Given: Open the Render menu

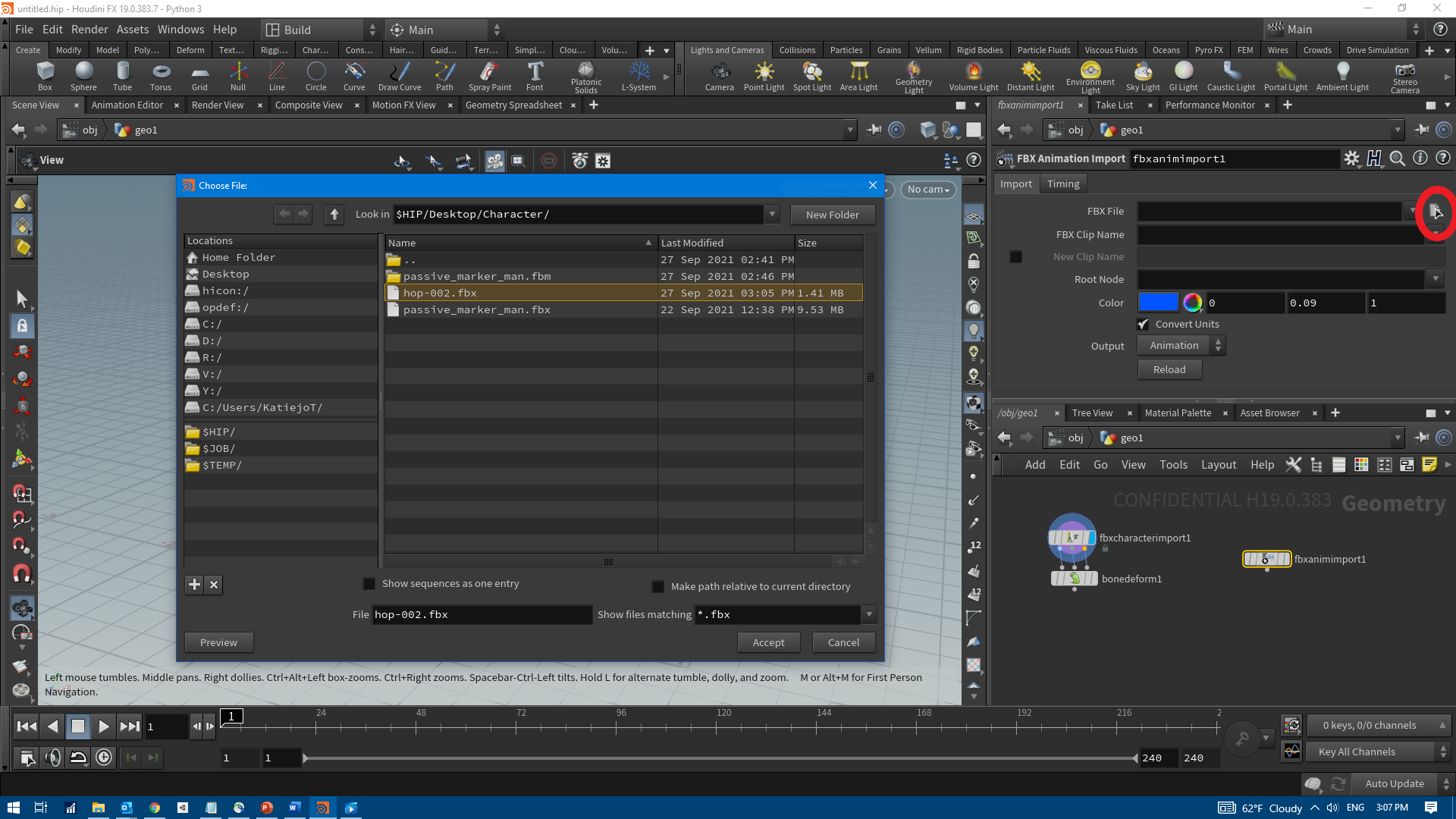Looking at the screenshot, I should pyautogui.click(x=89, y=30).
